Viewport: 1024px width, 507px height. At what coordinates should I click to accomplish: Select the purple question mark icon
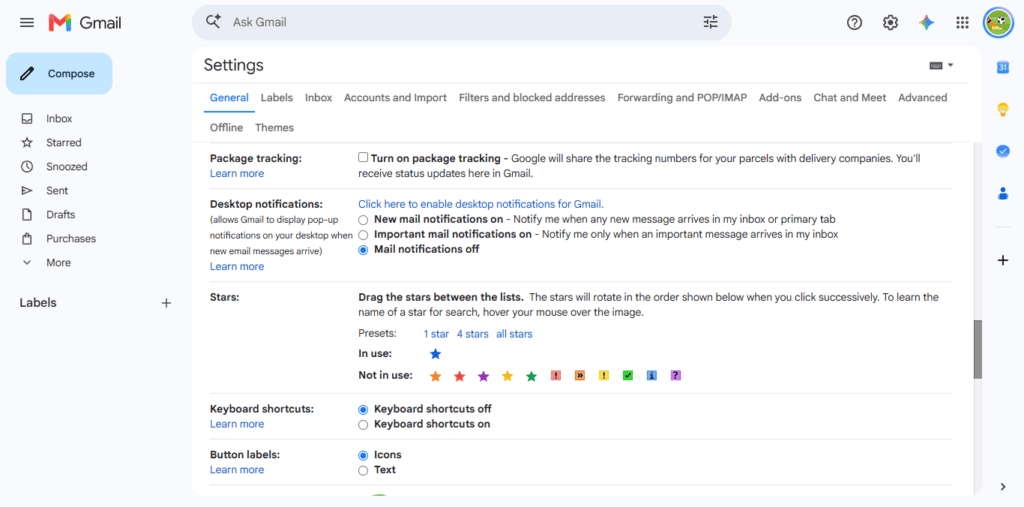(676, 376)
